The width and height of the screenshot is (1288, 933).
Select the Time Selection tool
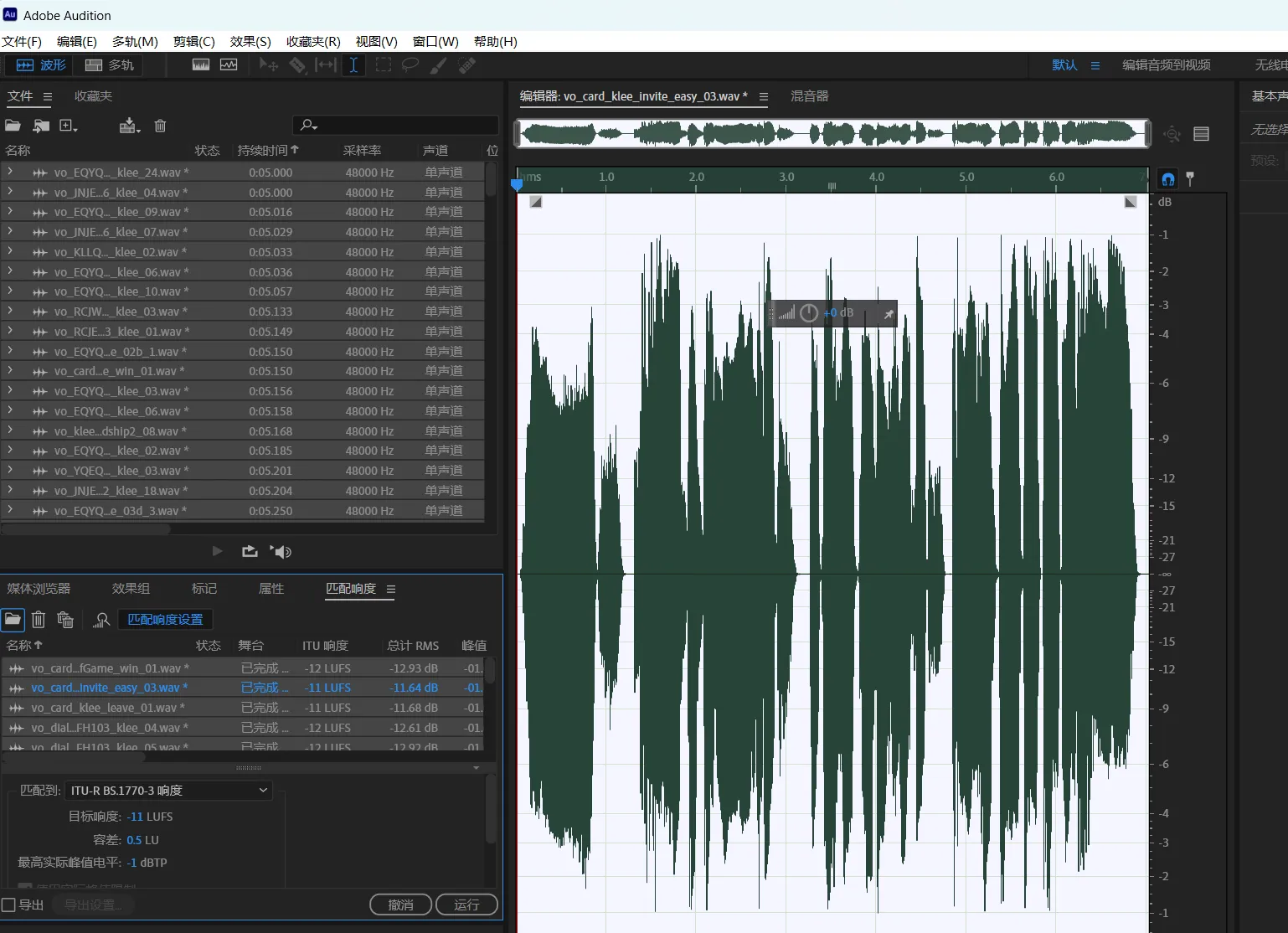353,64
